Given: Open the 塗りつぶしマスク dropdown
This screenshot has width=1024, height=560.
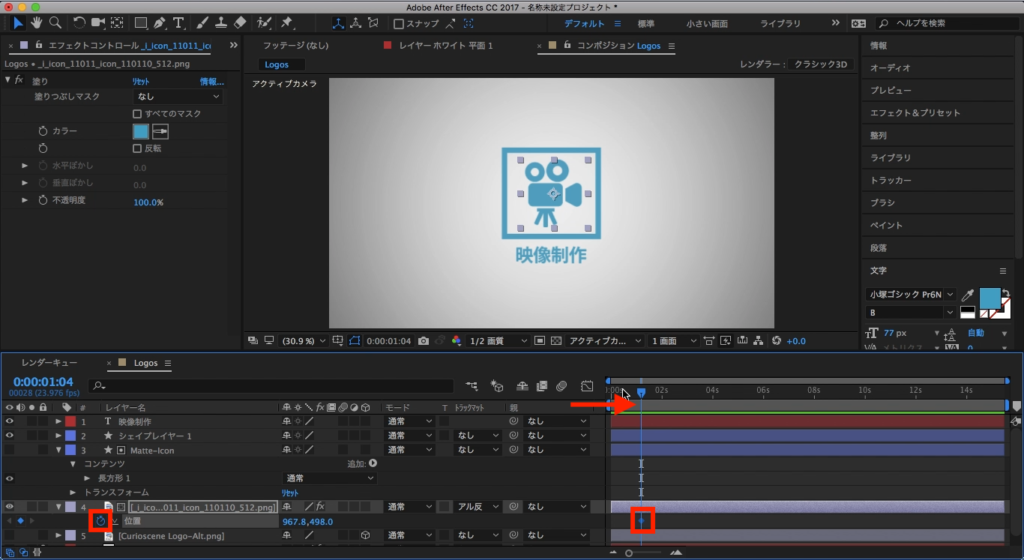Looking at the screenshot, I should point(180,97).
